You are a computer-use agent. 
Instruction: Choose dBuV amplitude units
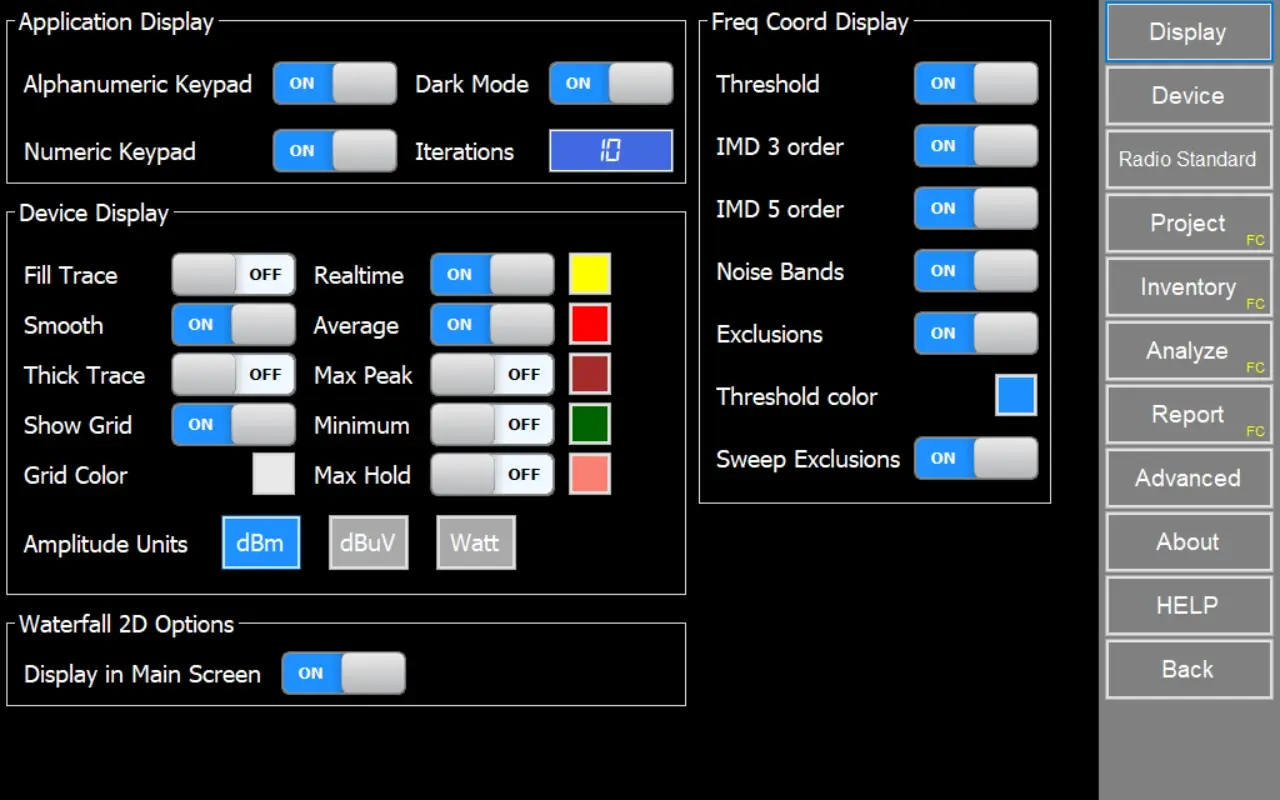coord(368,543)
